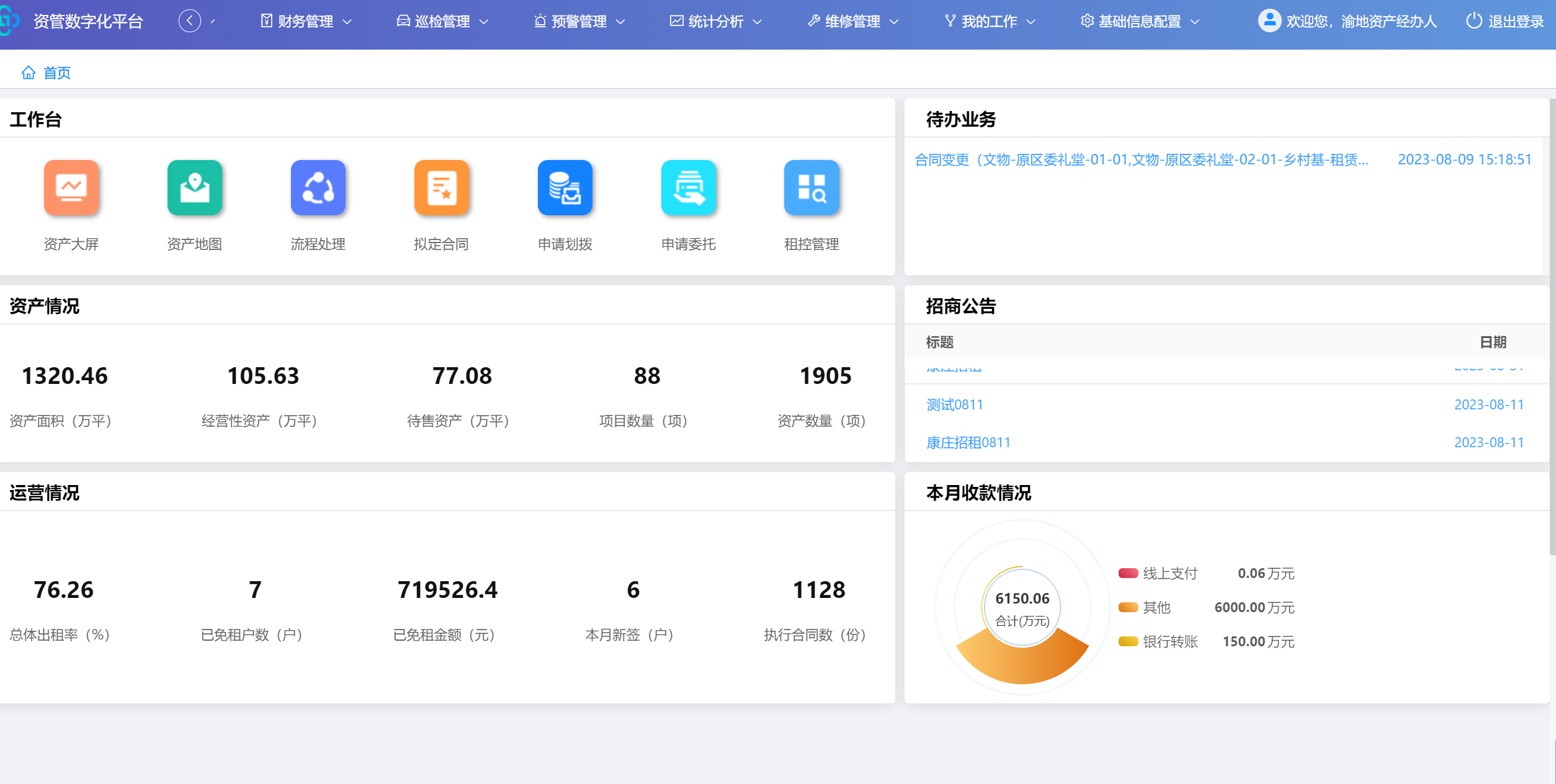Image resolution: width=1556 pixels, height=784 pixels.
Task: Click the platform logo icon
Action: click(x=9, y=21)
